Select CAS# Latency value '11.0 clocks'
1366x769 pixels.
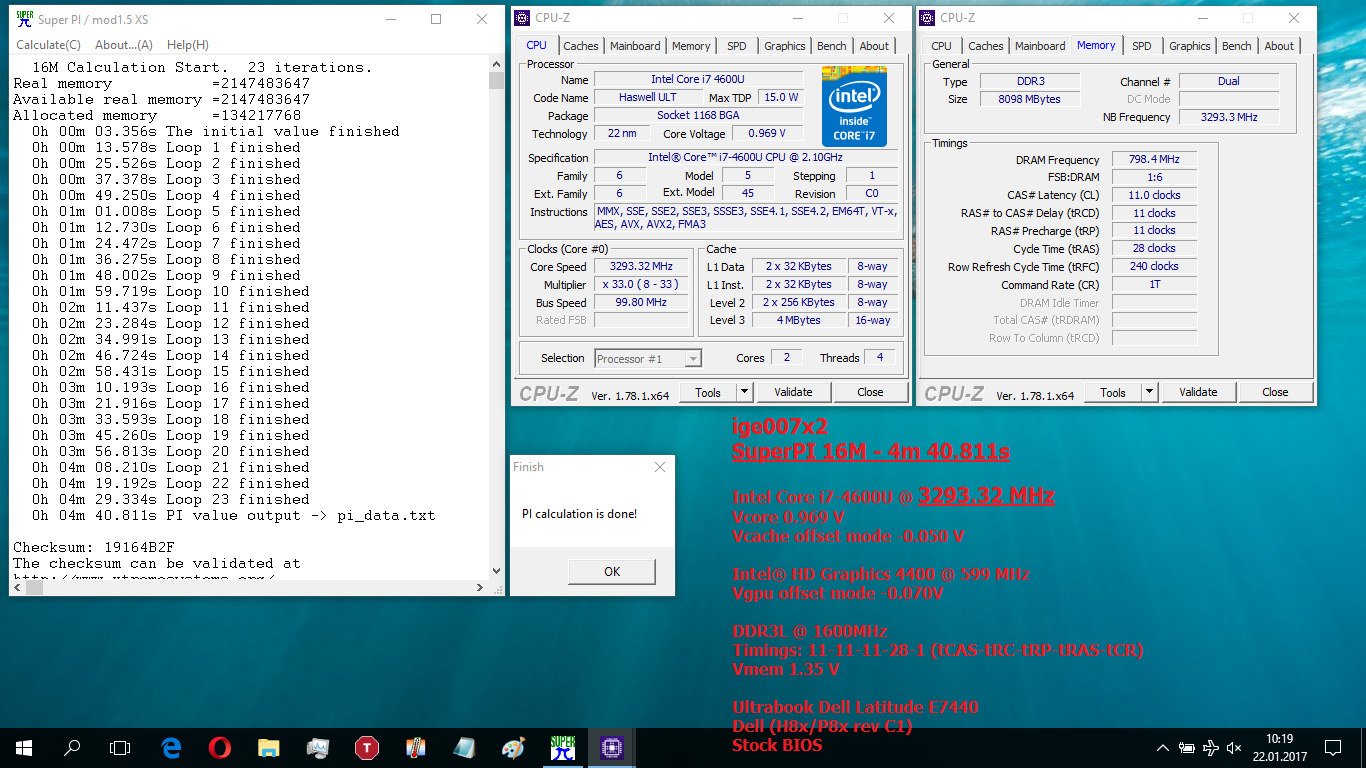(x=1154, y=196)
